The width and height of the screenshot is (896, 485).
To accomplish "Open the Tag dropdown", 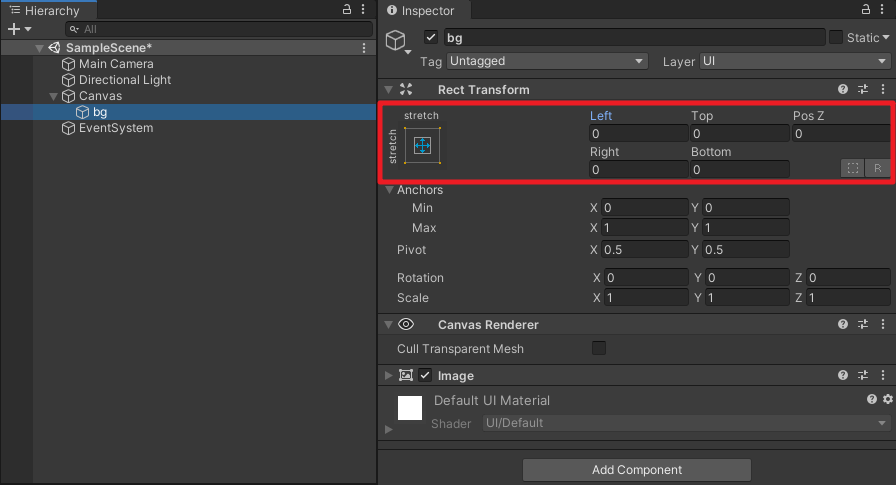I will tap(547, 61).
